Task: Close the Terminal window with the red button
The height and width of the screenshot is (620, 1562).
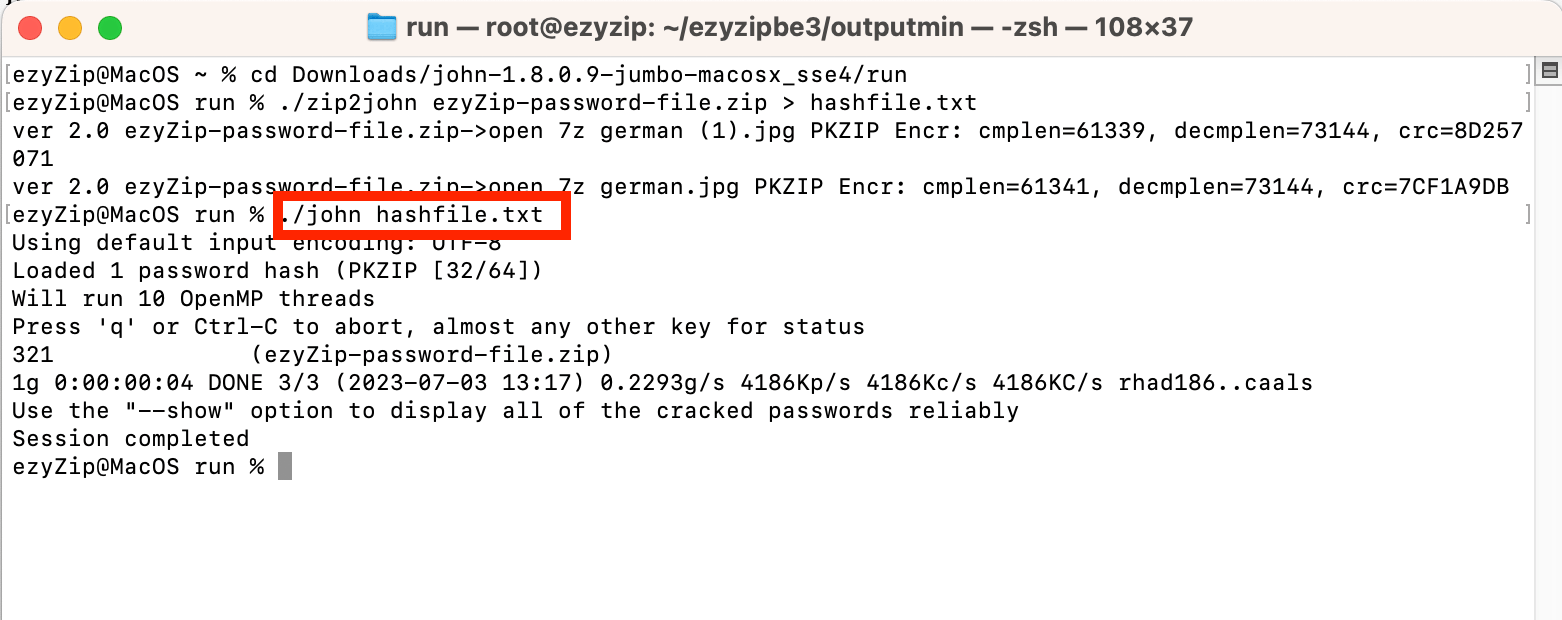Action: click(30, 27)
